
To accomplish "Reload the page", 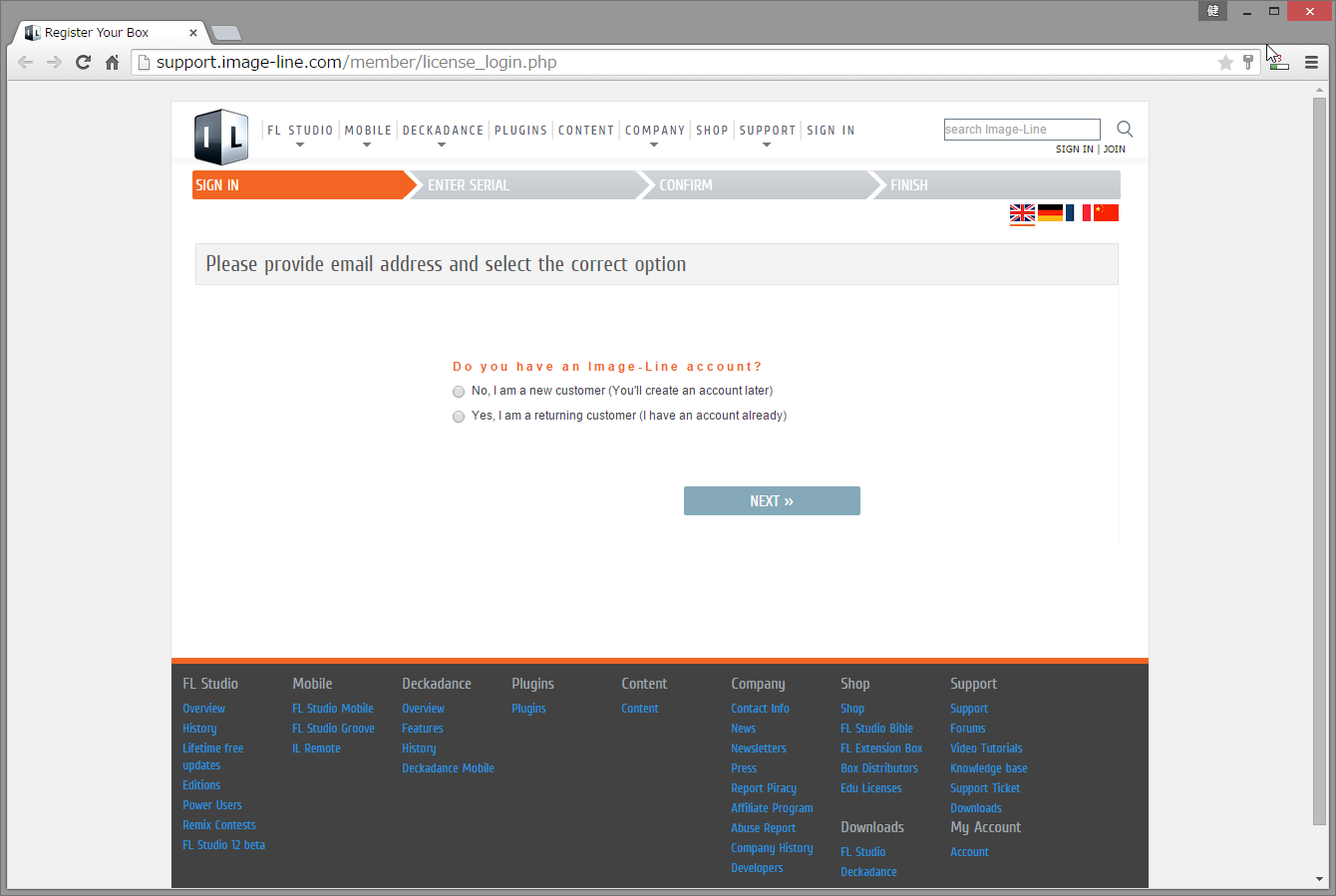I will [84, 62].
